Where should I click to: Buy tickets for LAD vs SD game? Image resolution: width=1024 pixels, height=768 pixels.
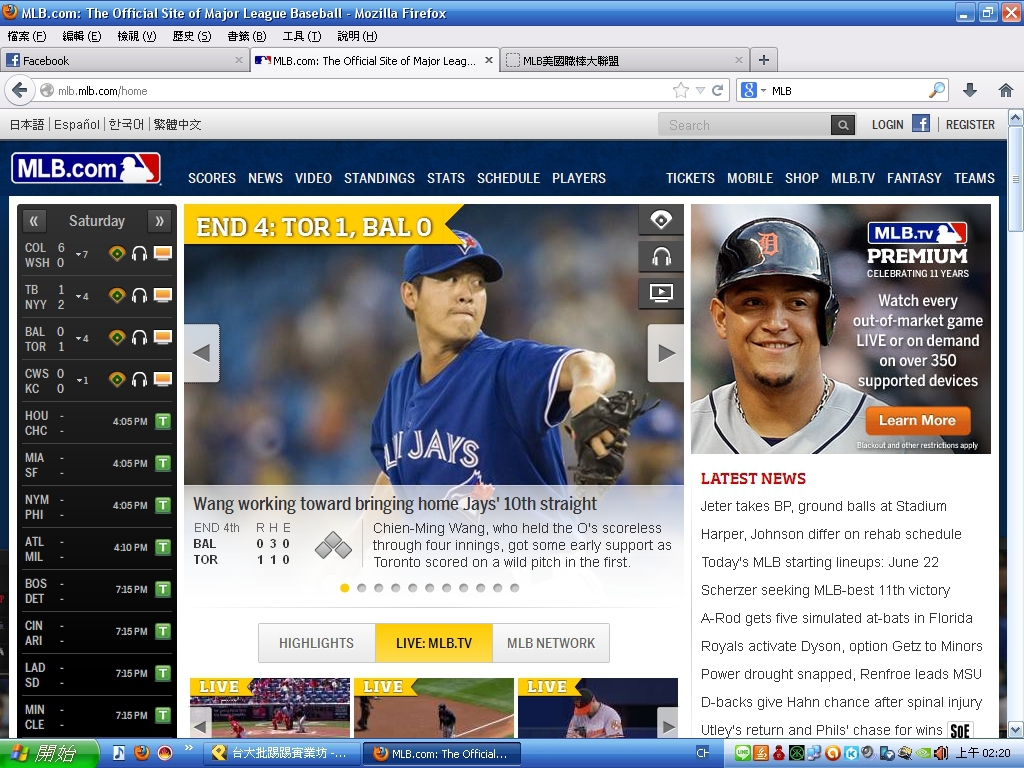[x=163, y=673]
